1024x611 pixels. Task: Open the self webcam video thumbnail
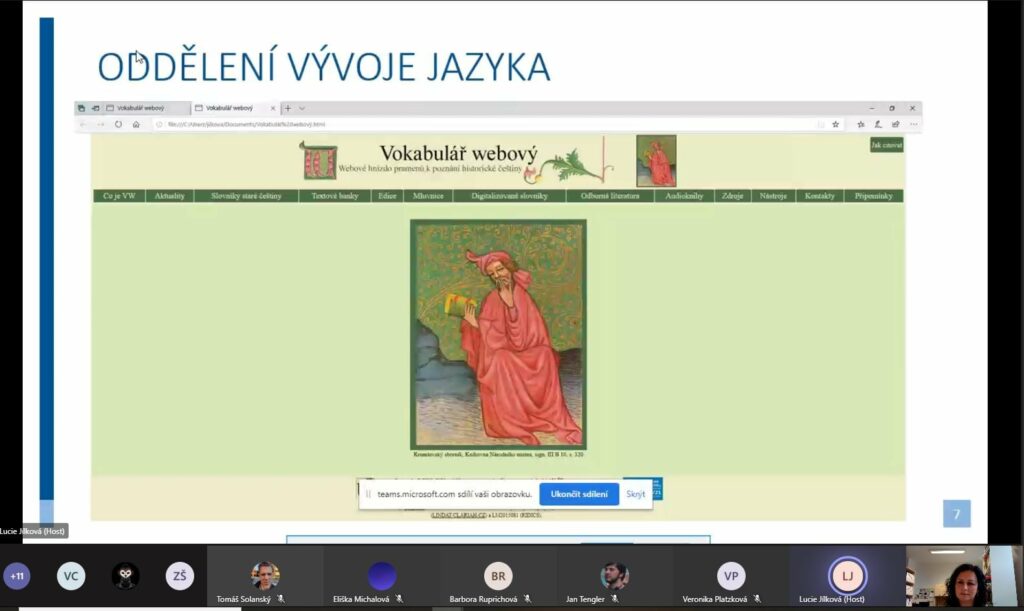point(964,577)
